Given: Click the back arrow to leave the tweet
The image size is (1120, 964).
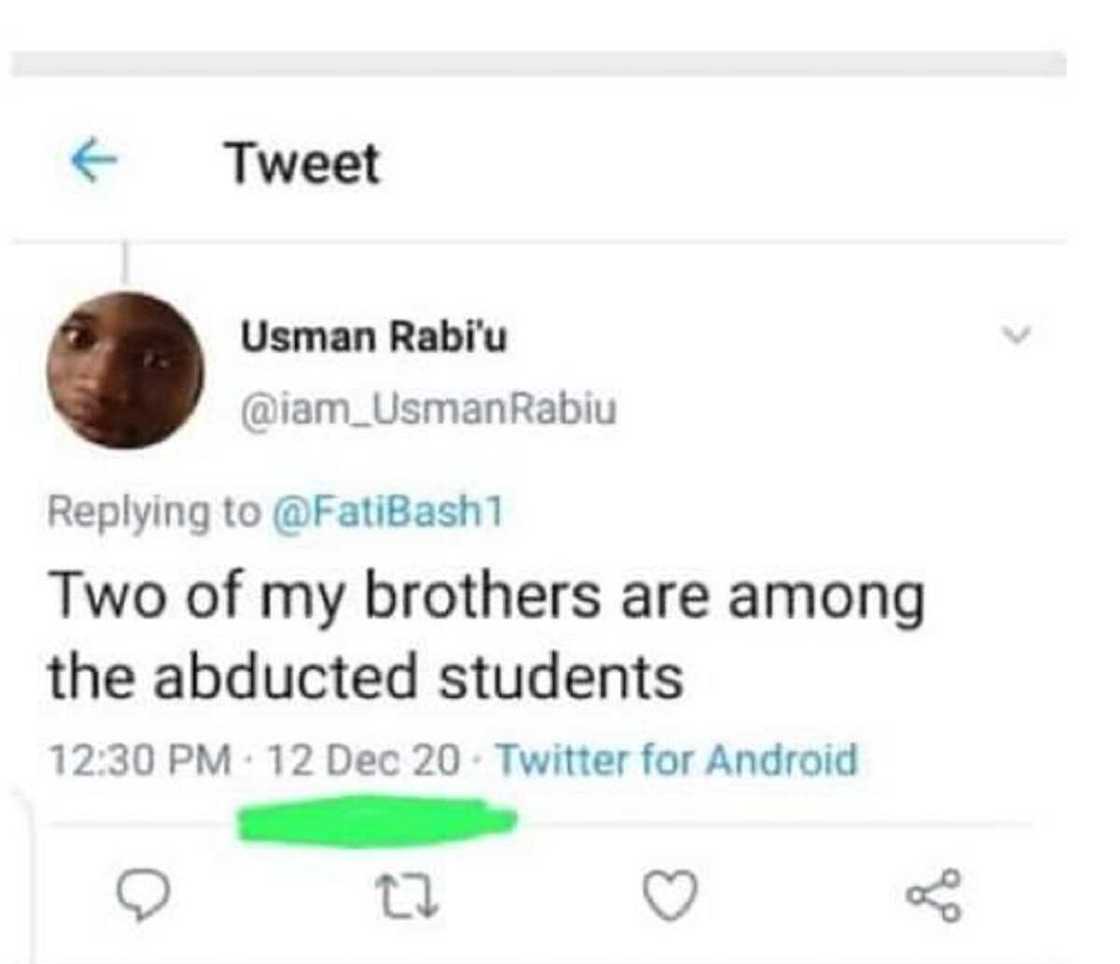Looking at the screenshot, I should (93, 161).
